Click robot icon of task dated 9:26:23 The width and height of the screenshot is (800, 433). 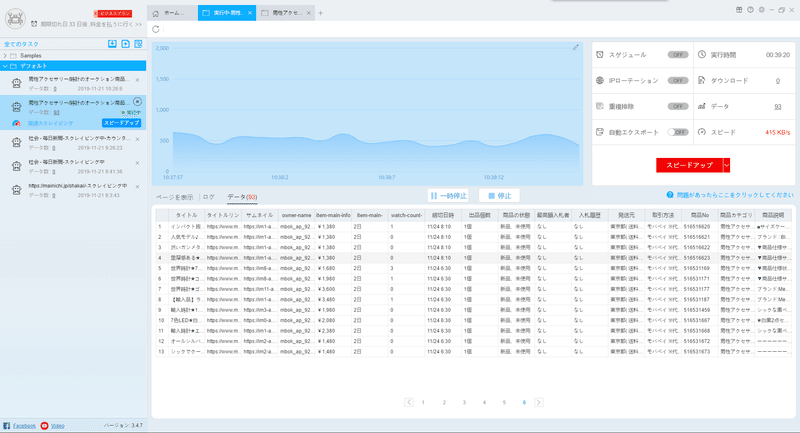[x=16, y=142]
